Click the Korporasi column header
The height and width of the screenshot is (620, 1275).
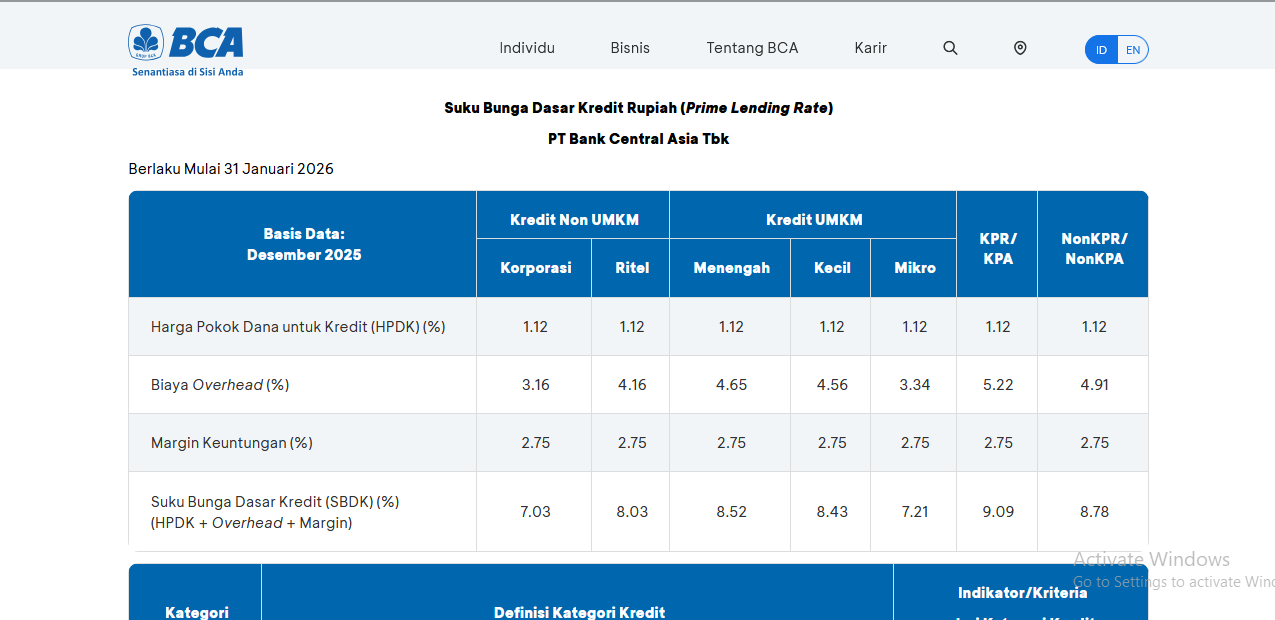point(534,267)
